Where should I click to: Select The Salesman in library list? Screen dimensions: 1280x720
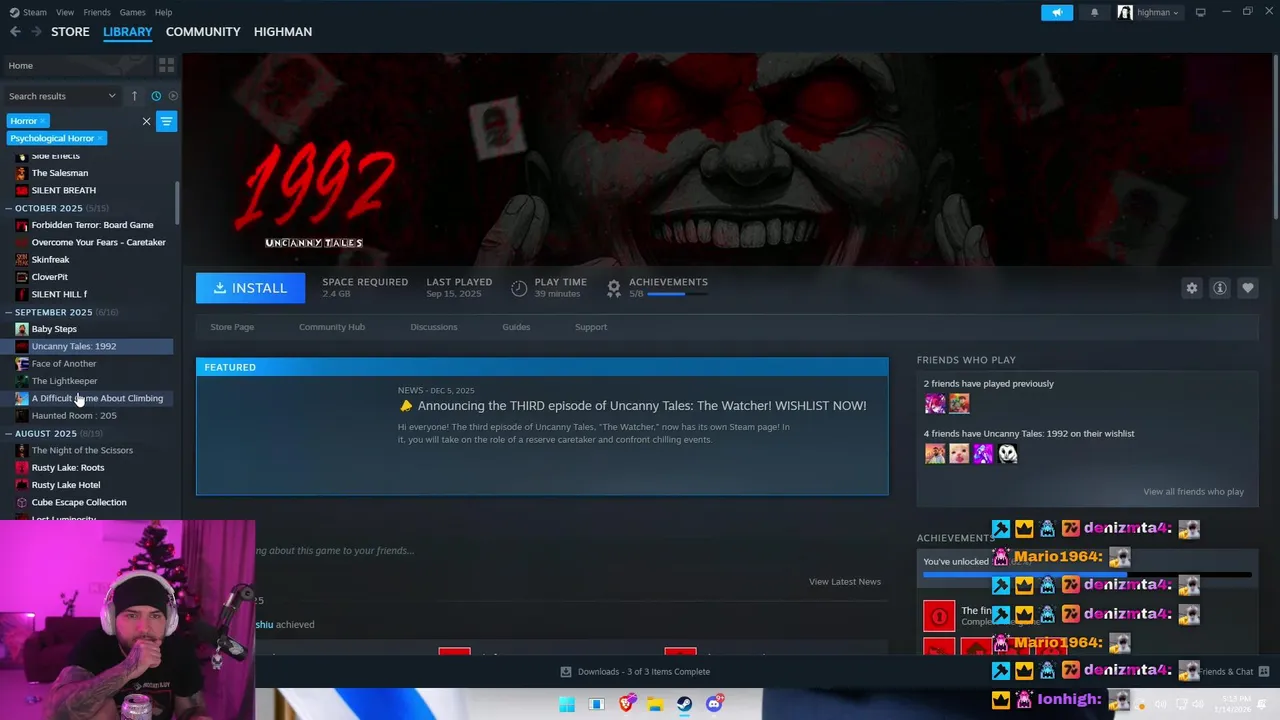point(60,173)
